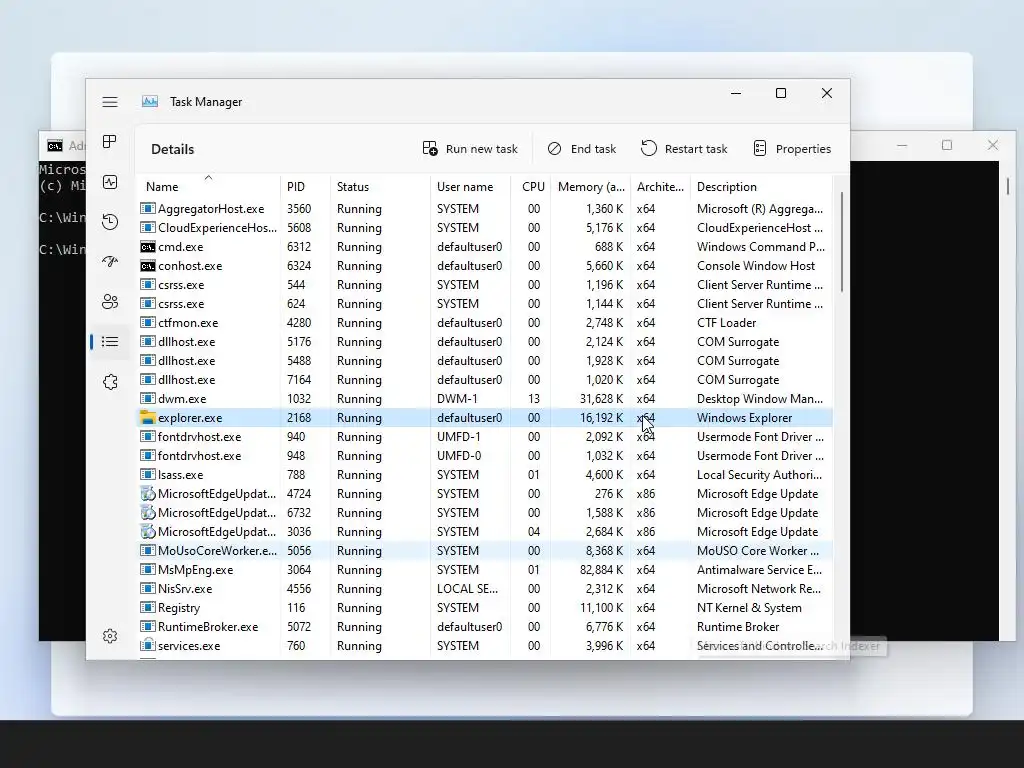Sort by the Name column header

tap(208, 187)
